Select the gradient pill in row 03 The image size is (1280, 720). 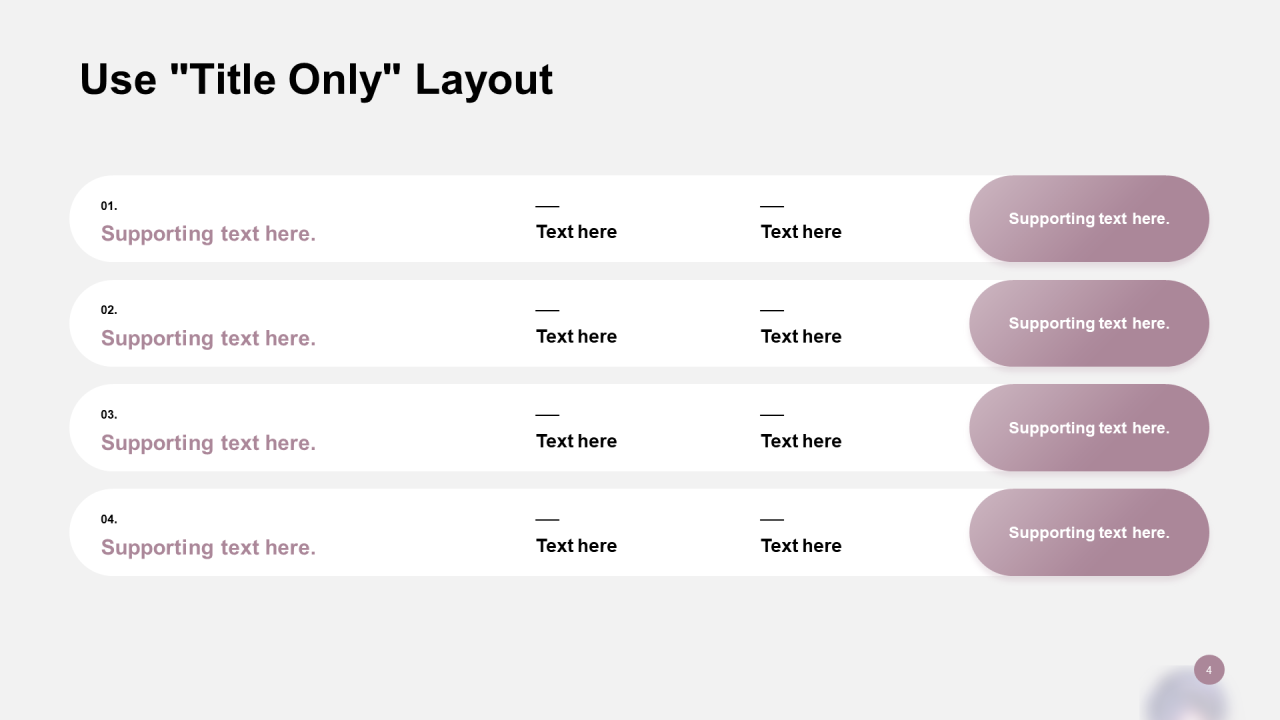tap(1089, 428)
